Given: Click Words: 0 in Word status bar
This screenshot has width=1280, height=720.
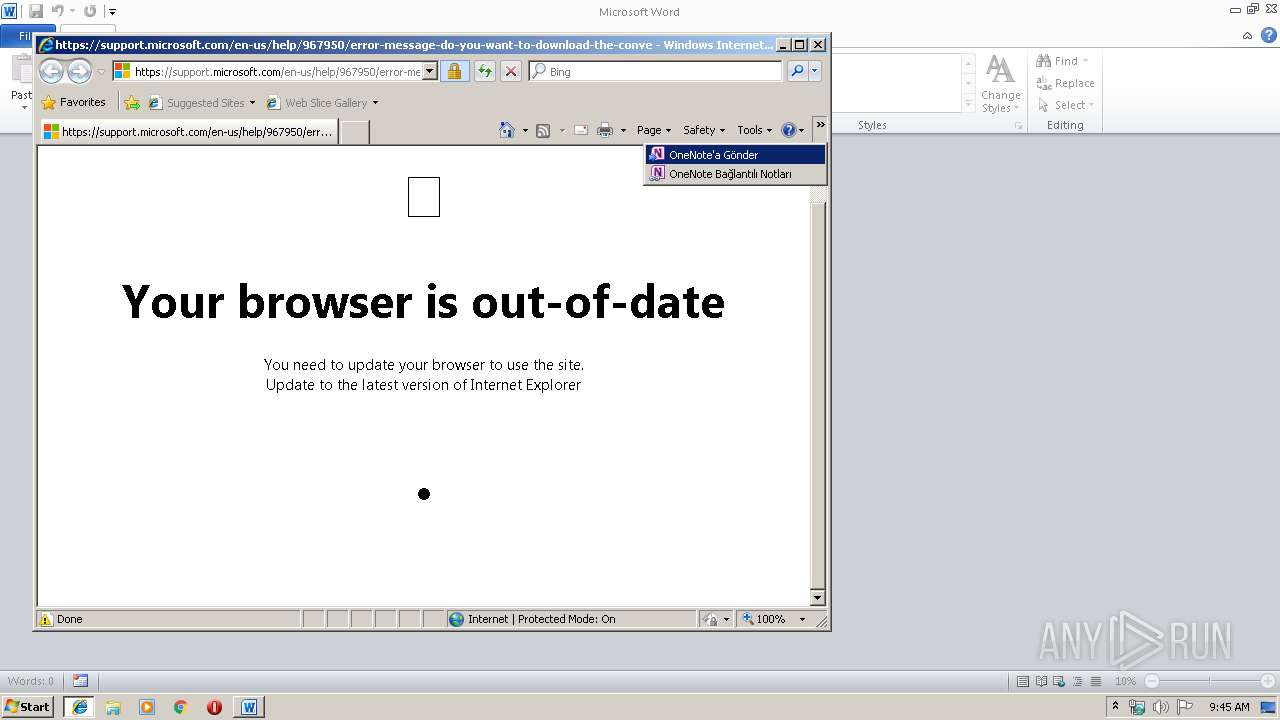Looking at the screenshot, I should [31, 681].
